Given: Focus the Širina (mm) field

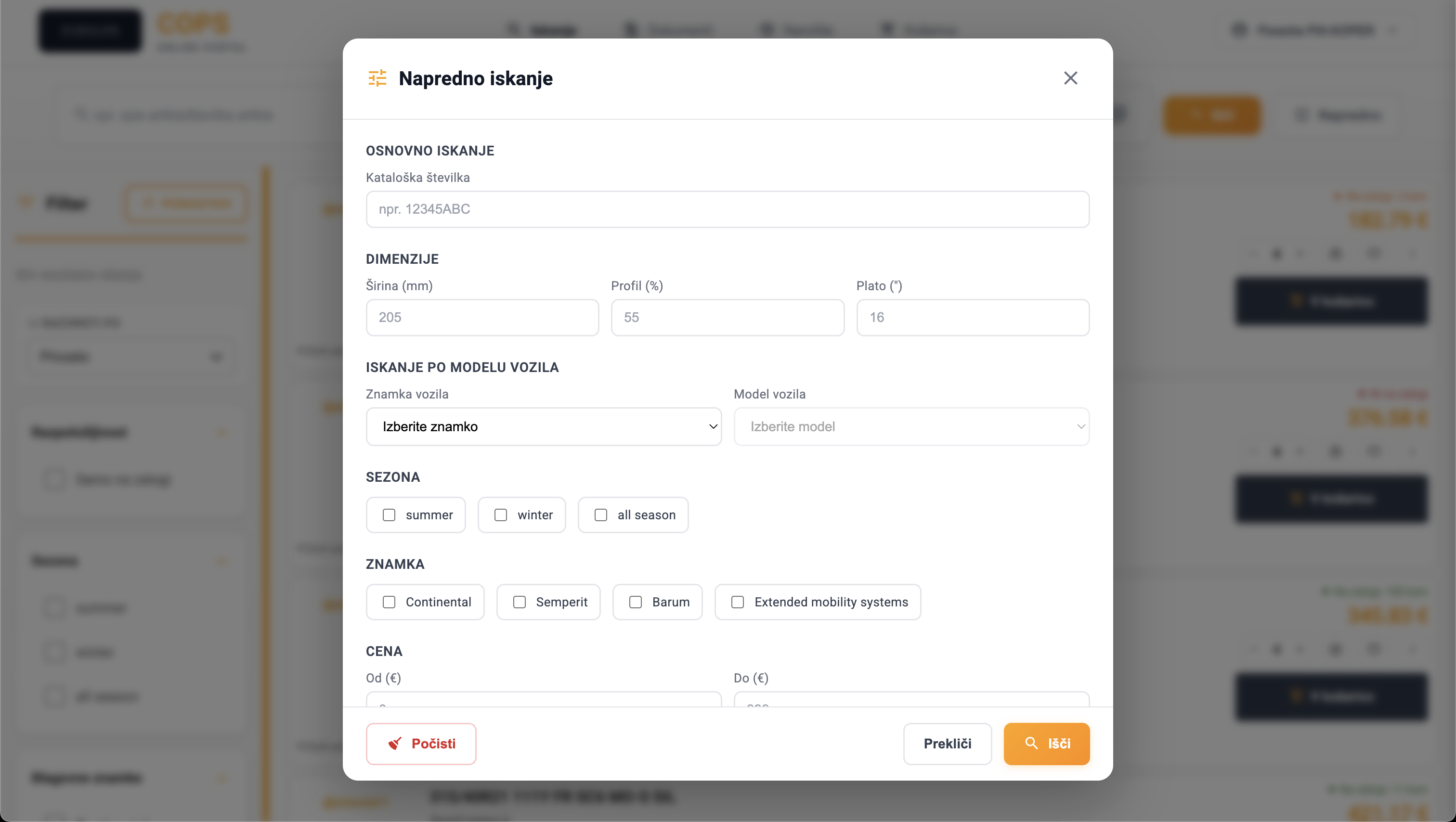Looking at the screenshot, I should click(x=482, y=318).
